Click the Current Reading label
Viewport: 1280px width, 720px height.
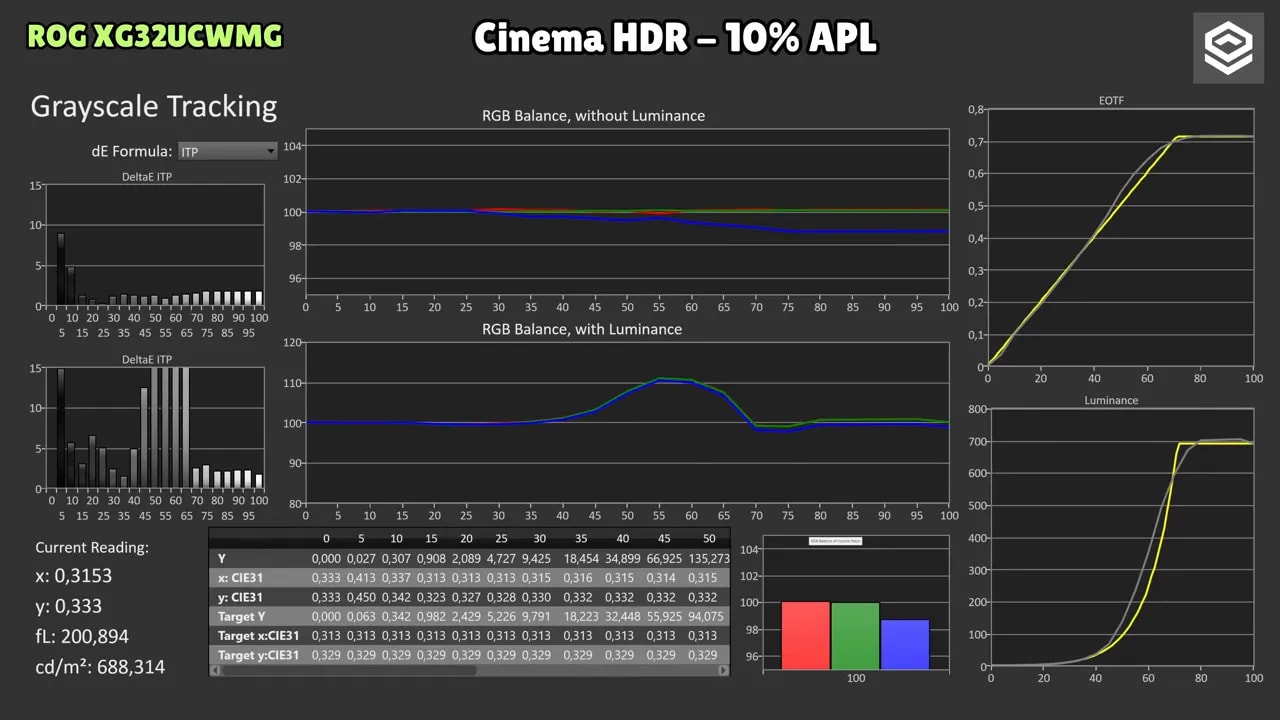tap(92, 547)
